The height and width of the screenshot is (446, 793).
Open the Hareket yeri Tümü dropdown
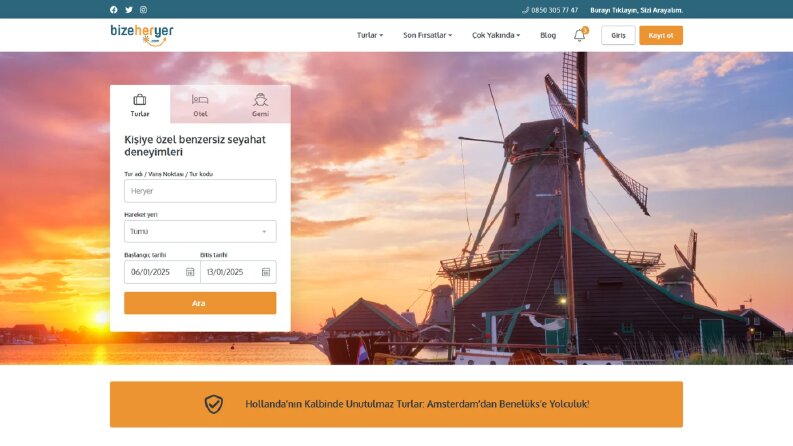(200, 232)
